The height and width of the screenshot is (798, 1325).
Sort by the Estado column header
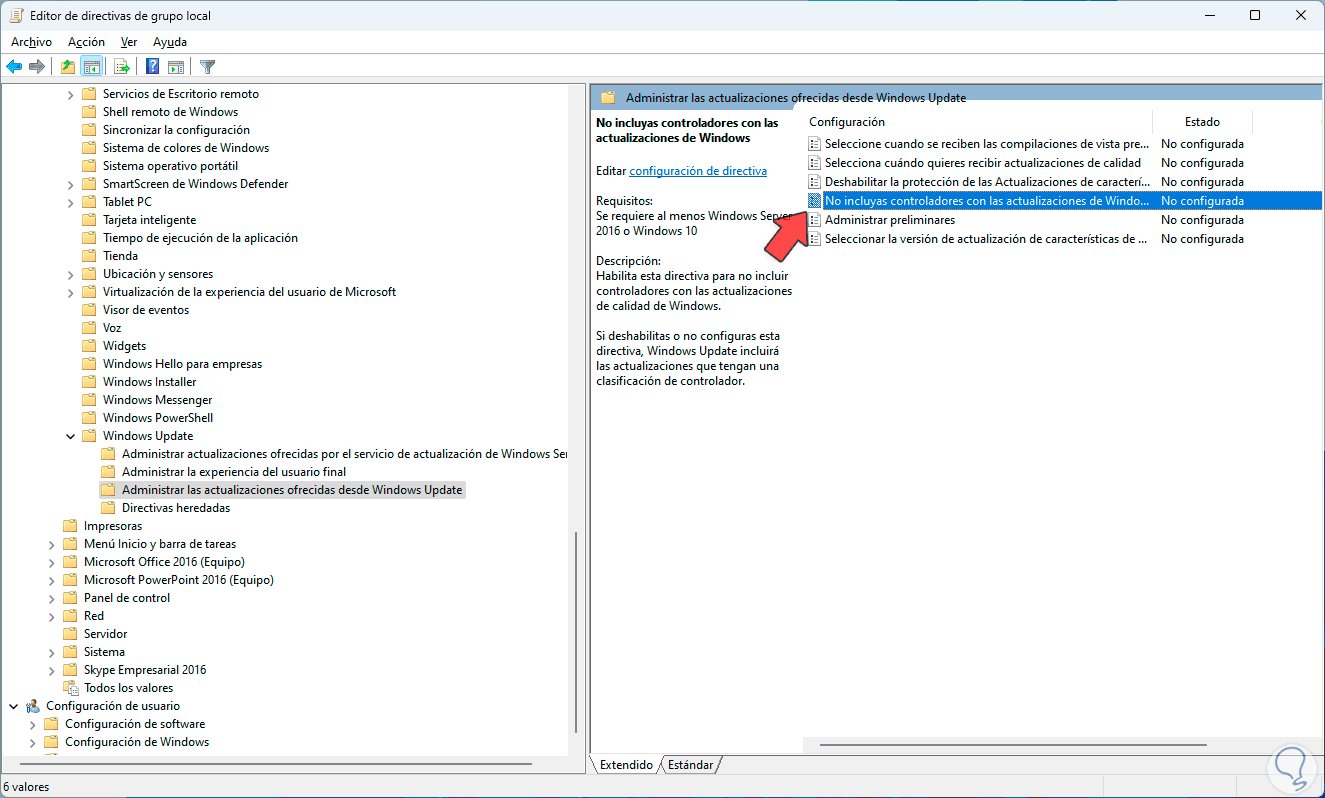coord(1202,122)
